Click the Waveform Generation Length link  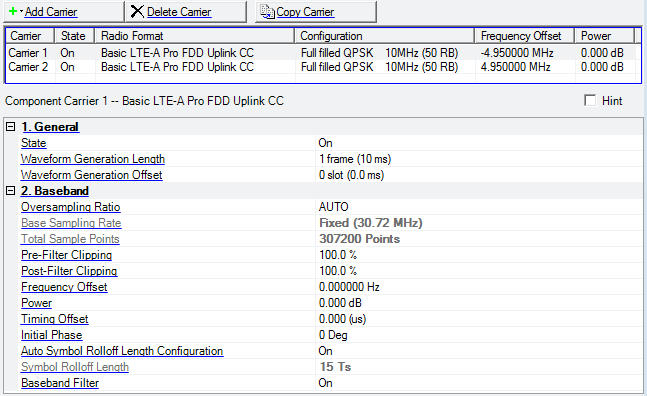[93, 159]
